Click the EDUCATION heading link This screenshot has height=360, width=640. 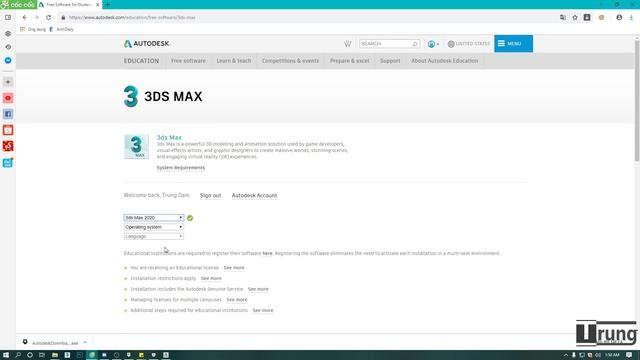click(141, 61)
